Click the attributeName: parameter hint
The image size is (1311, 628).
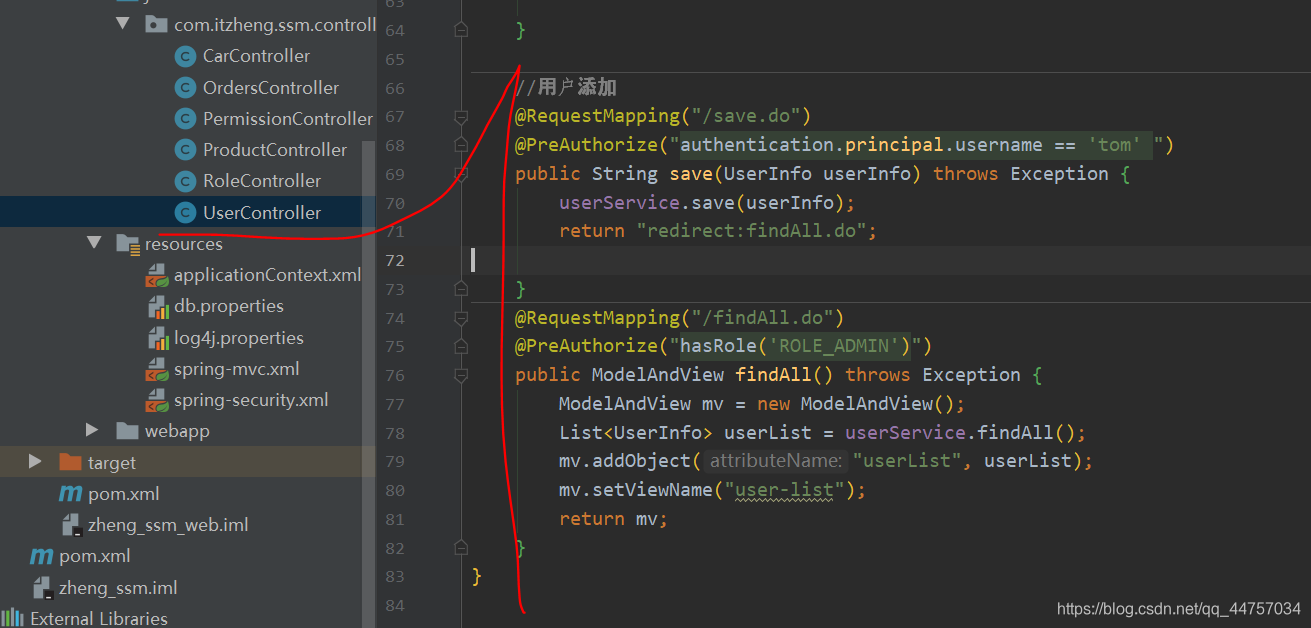(x=776, y=461)
